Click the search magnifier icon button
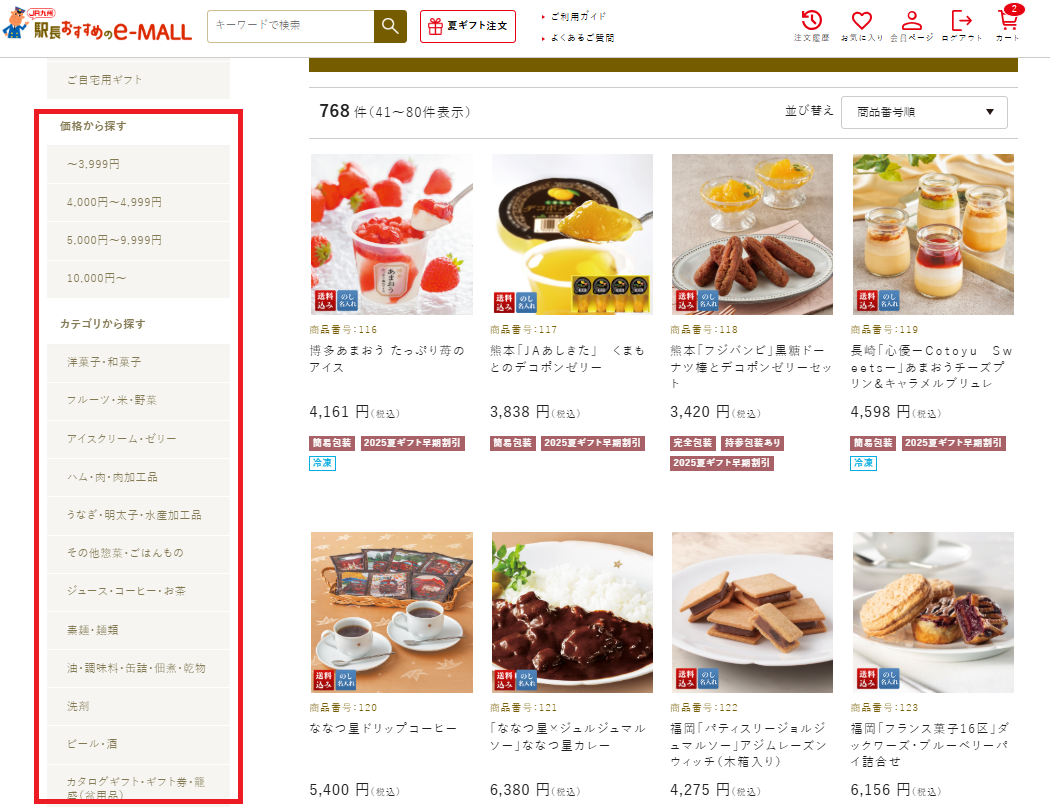 (x=390, y=26)
